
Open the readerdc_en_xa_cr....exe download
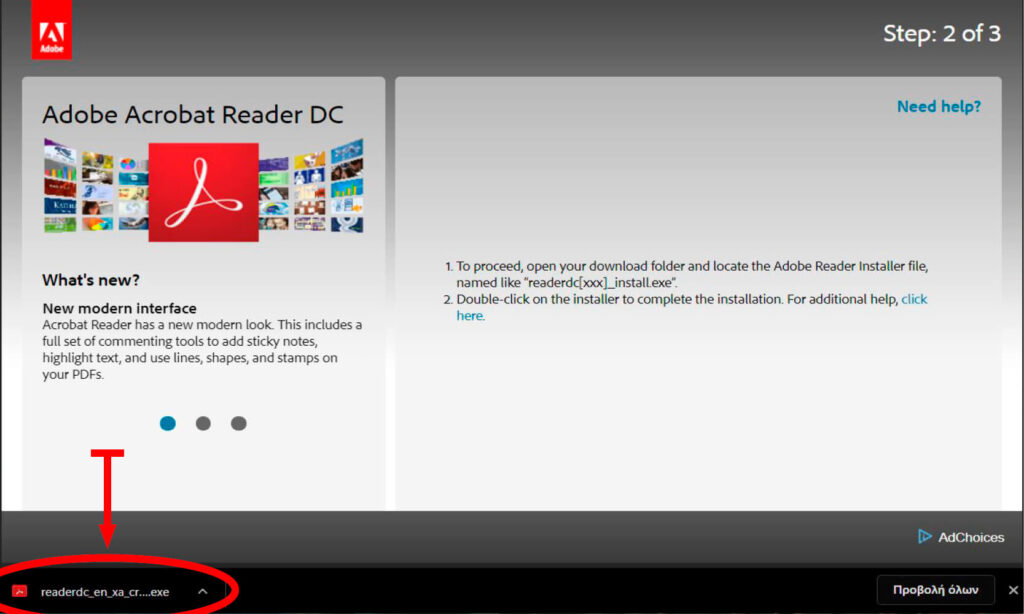point(104,592)
